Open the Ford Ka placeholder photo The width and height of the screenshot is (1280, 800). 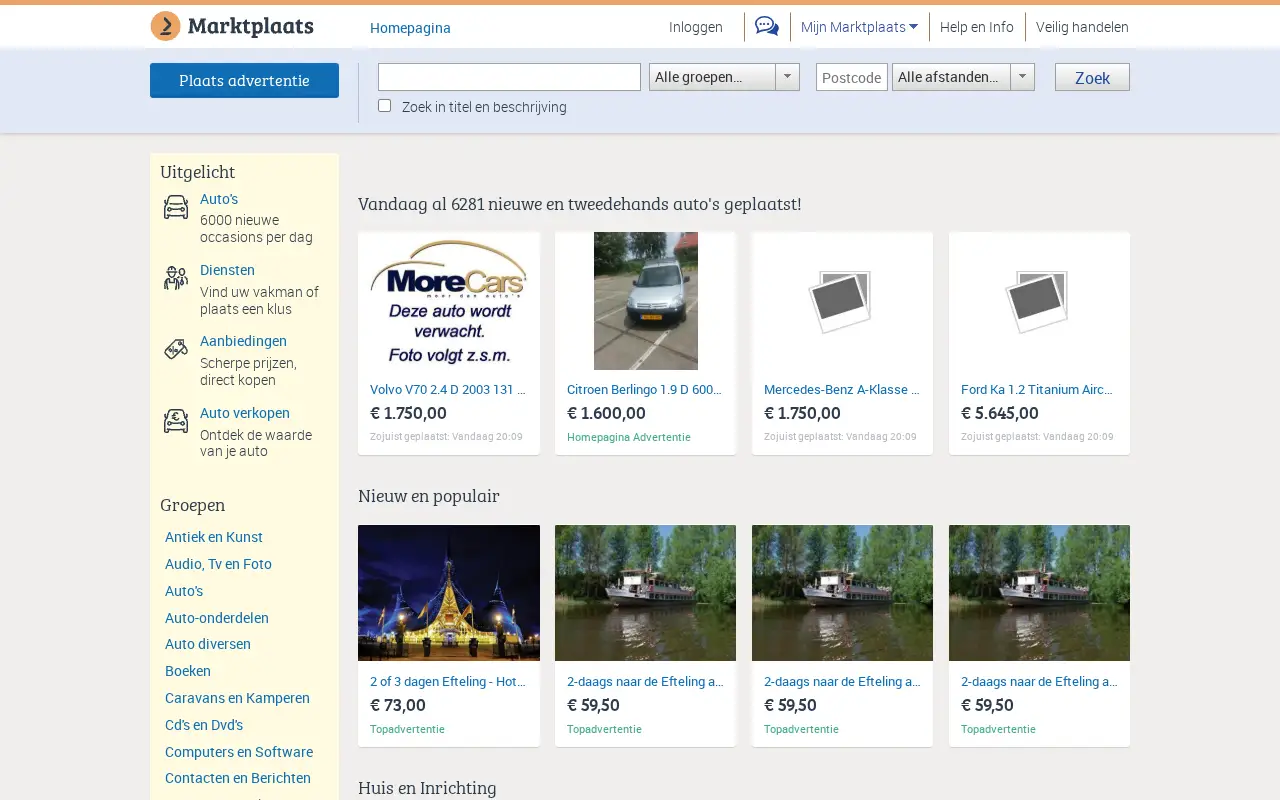coord(1039,301)
